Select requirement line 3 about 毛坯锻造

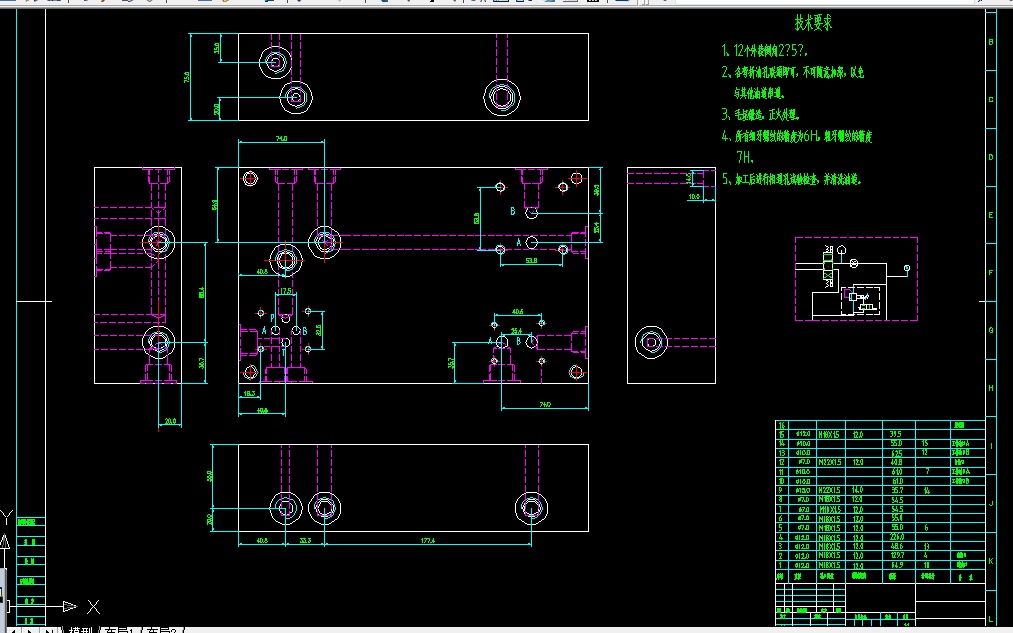[x=760, y=115]
